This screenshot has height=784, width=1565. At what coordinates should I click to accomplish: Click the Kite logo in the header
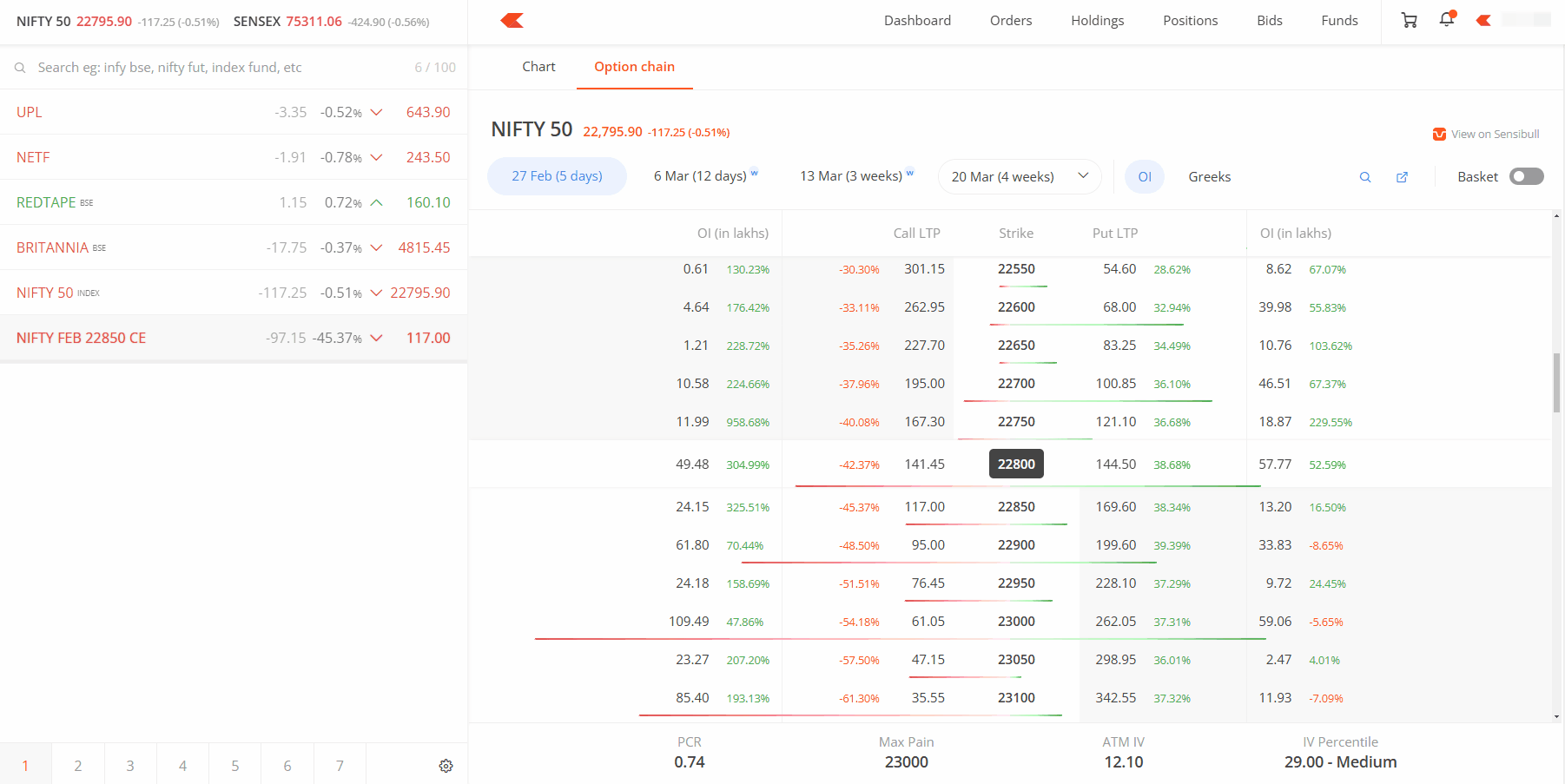click(512, 20)
